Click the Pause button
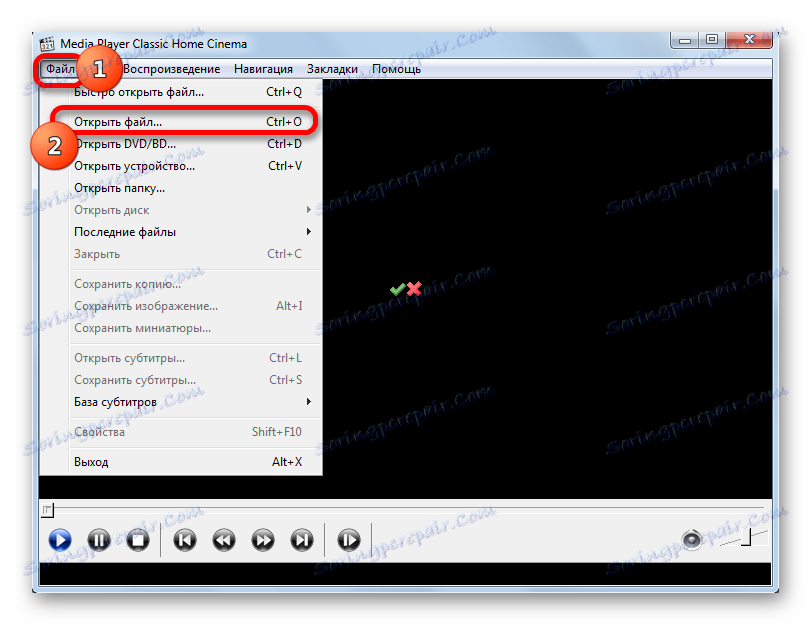Viewport: 811px width, 625px height. coord(99,540)
